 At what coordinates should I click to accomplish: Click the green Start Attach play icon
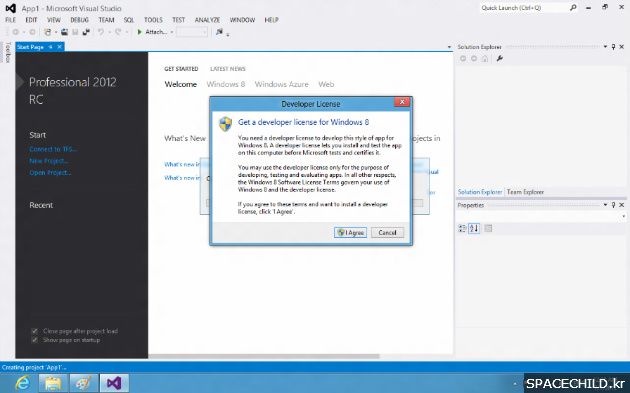pyautogui.click(x=139, y=32)
